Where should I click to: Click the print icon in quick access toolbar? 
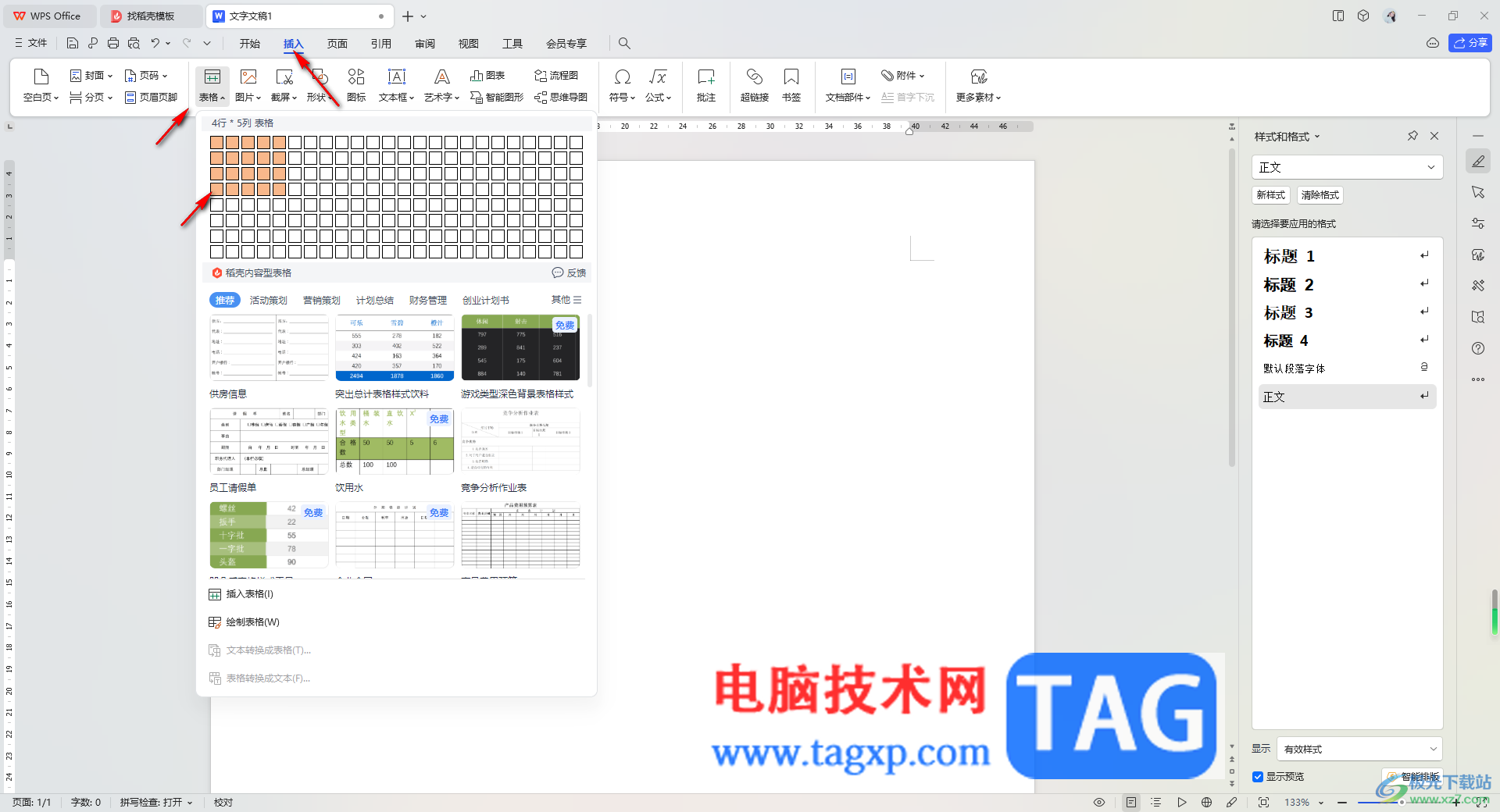[x=113, y=44]
